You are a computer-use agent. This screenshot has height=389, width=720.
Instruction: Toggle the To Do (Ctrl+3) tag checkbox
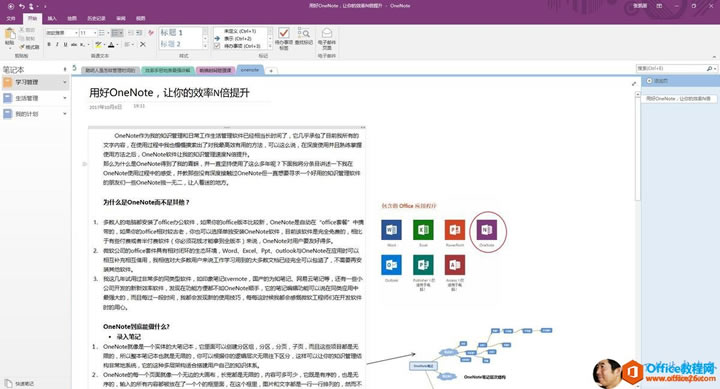point(217,46)
